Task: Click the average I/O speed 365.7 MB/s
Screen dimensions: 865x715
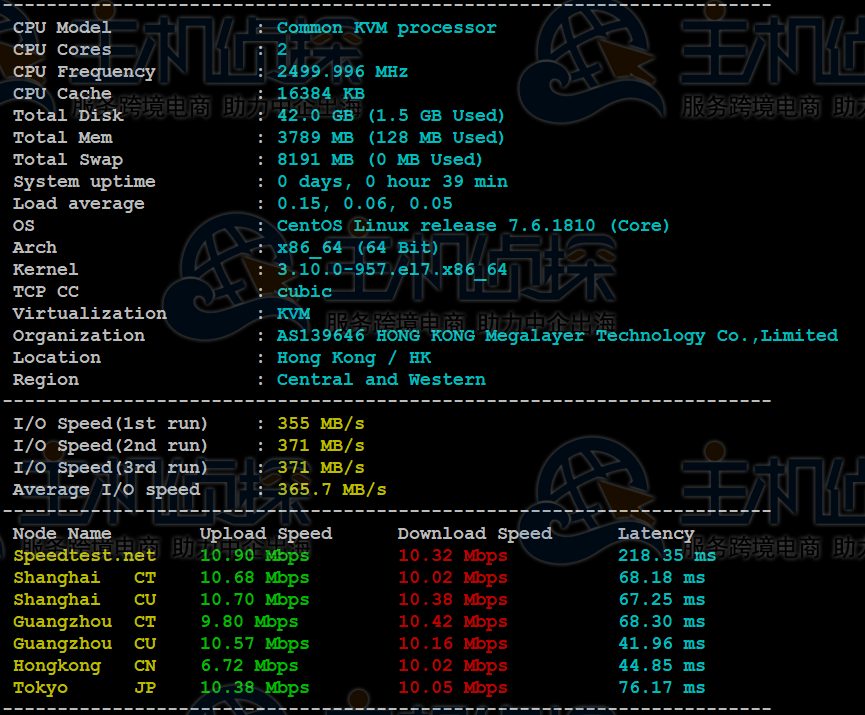Action: click(x=331, y=490)
